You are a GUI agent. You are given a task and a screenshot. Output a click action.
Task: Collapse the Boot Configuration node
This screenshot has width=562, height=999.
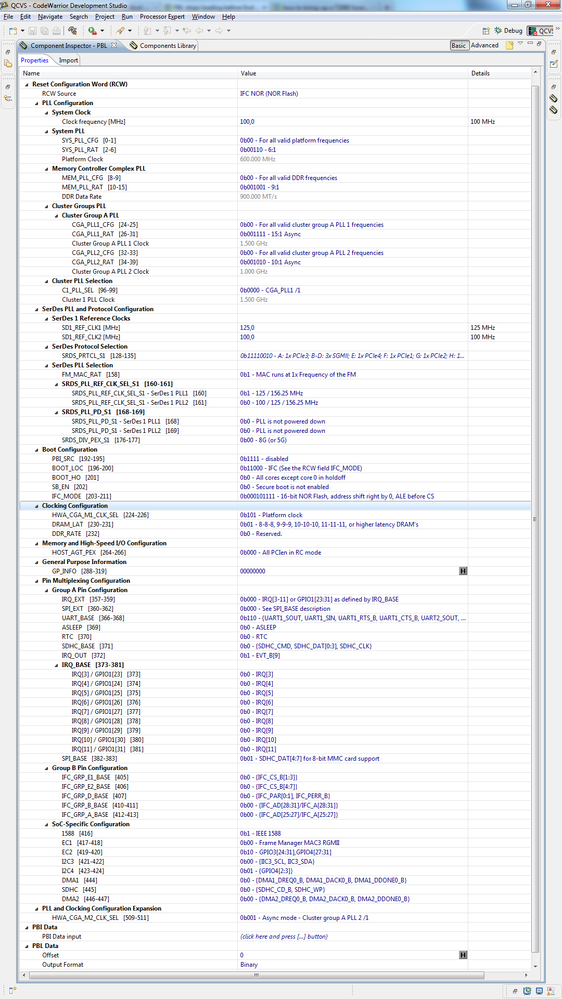pyautogui.click(x=36, y=449)
